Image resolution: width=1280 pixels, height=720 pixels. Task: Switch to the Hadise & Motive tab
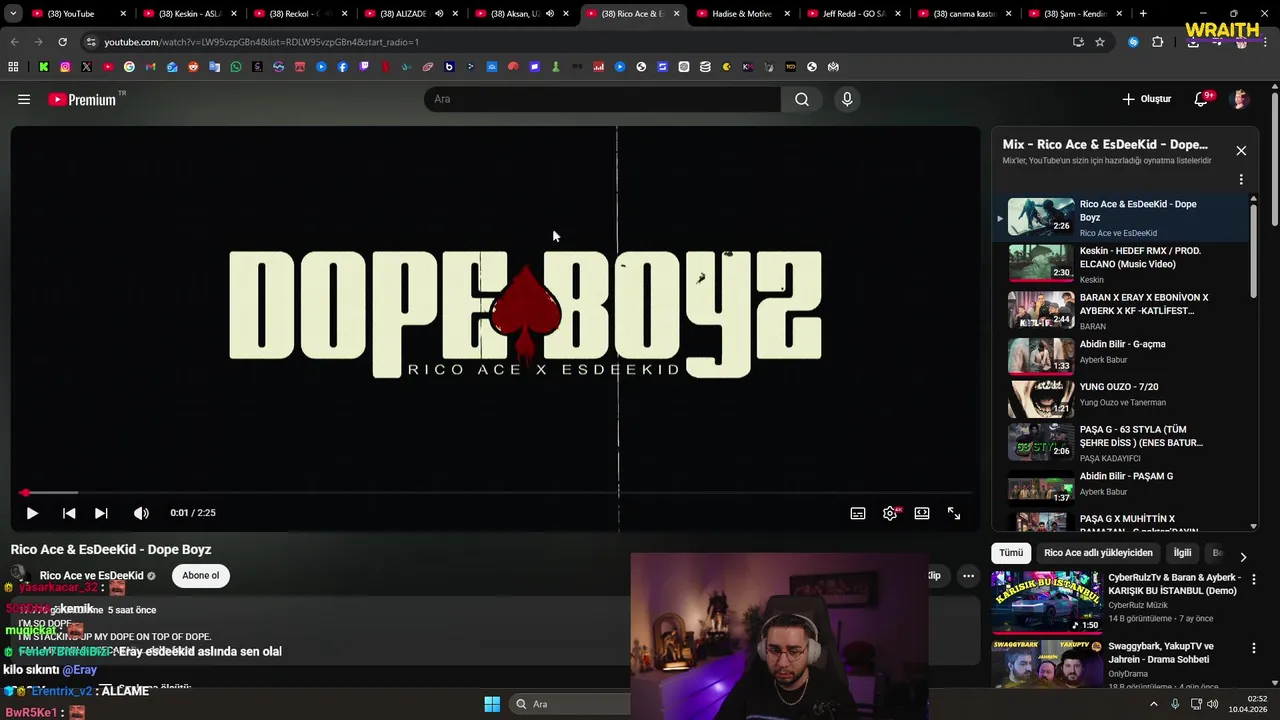coord(742,14)
